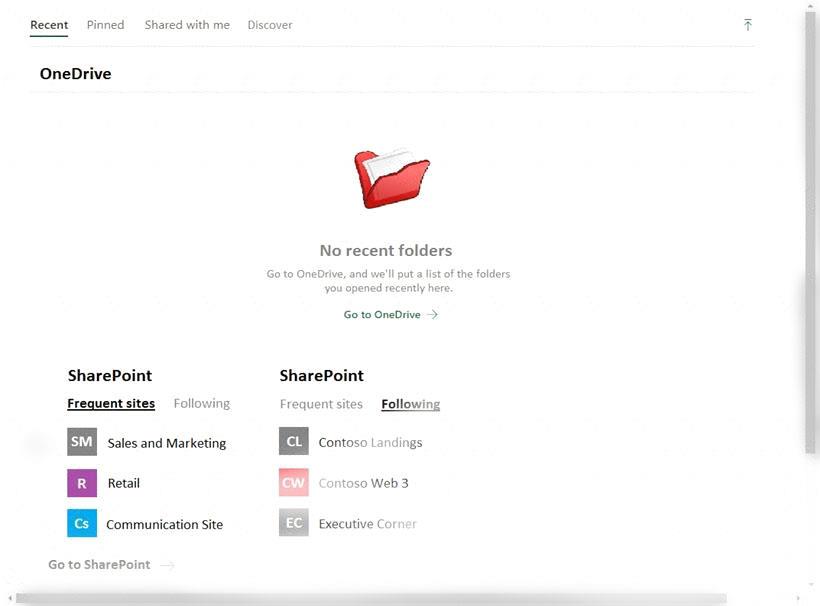The width and height of the screenshot is (820, 606).
Task: Follow the Go to SharePoint link
Action: [99, 565]
